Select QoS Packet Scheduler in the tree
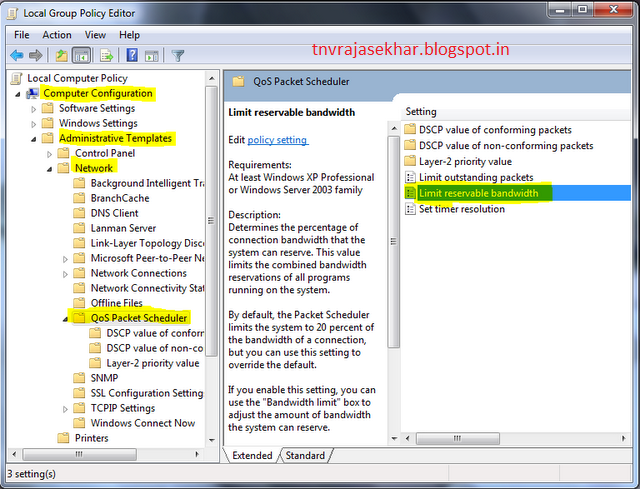Viewport: 640px width, 489px height. click(139, 318)
